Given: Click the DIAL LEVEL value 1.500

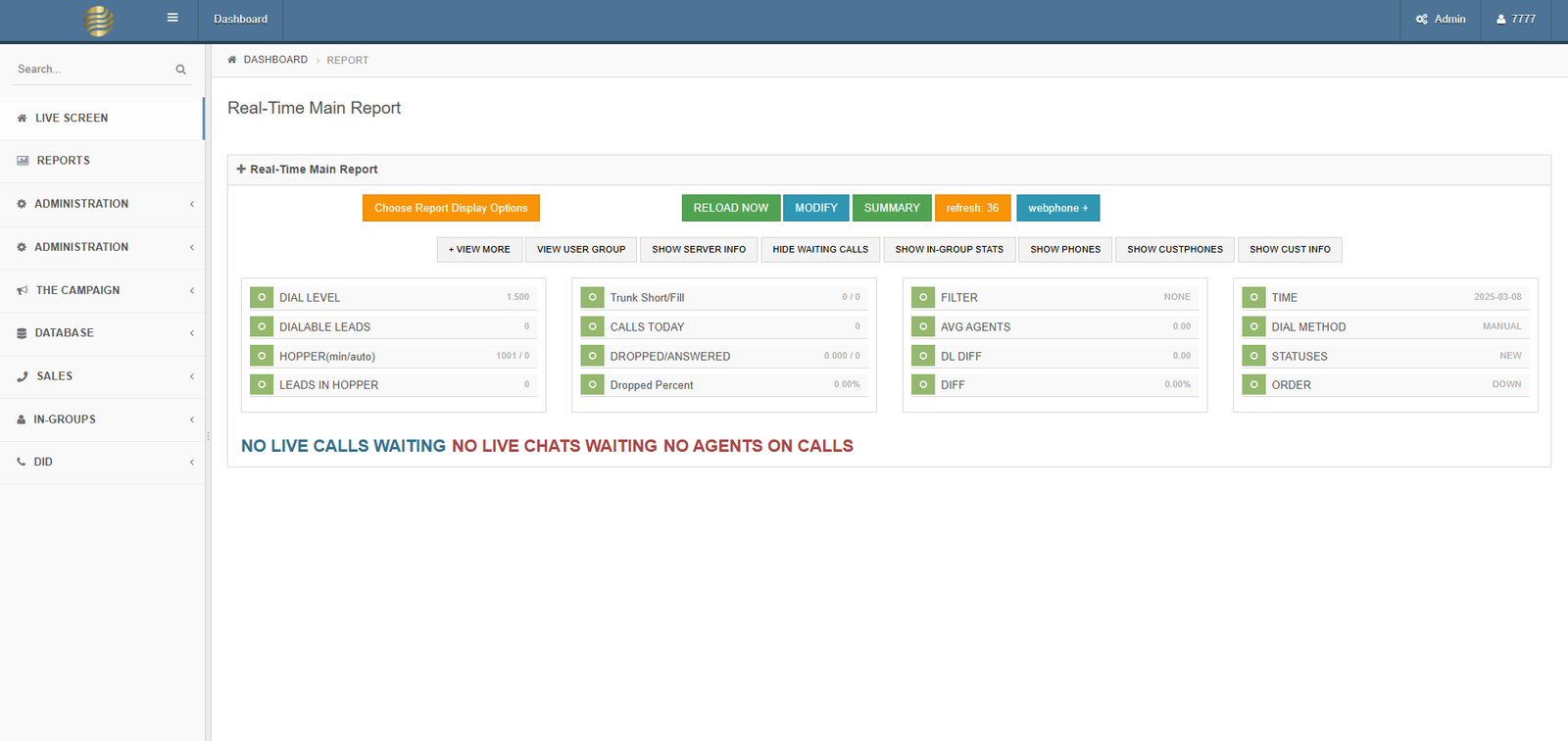Looking at the screenshot, I should point(517,297).
